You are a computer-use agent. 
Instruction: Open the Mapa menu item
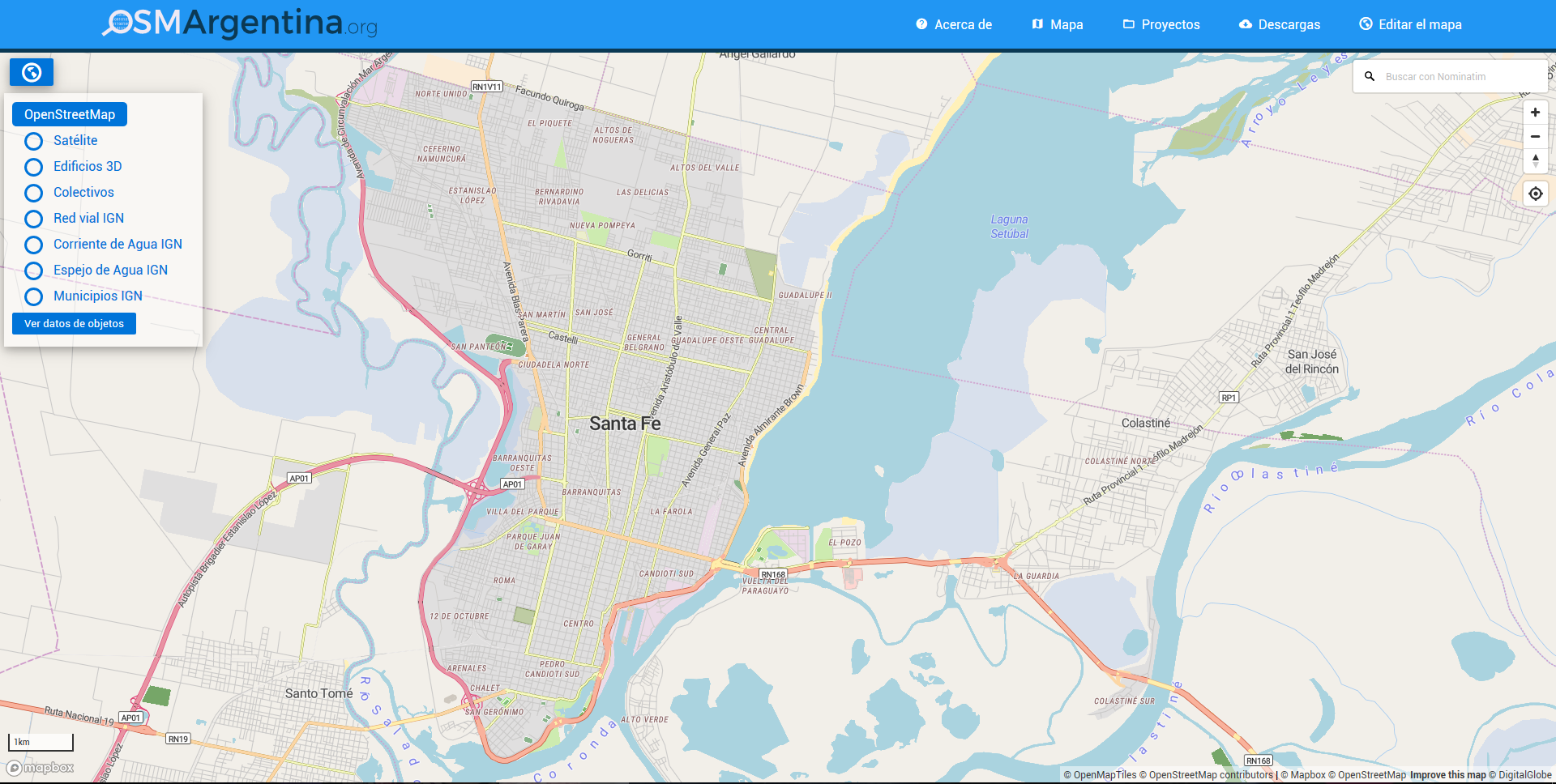tap(1058, 24)
